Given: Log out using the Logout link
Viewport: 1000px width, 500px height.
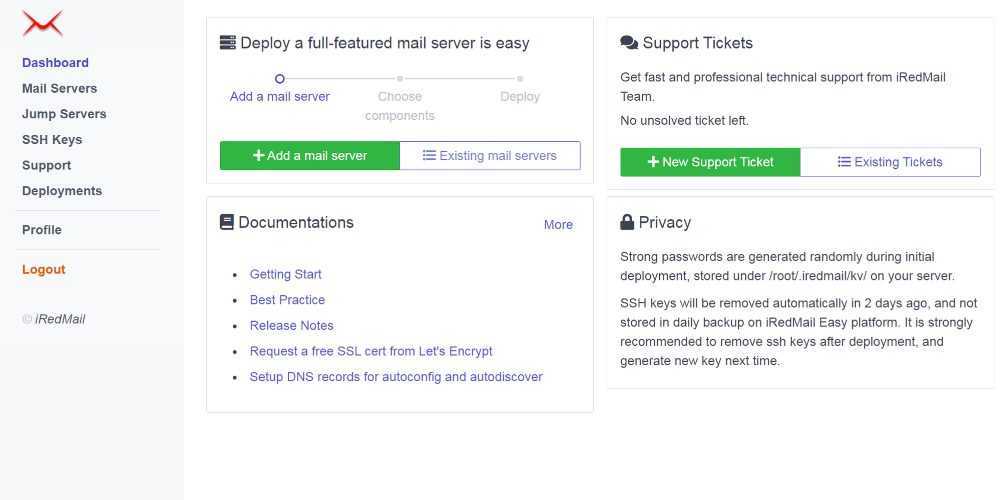Looking at the screenshot, I should tap(44, 270).
